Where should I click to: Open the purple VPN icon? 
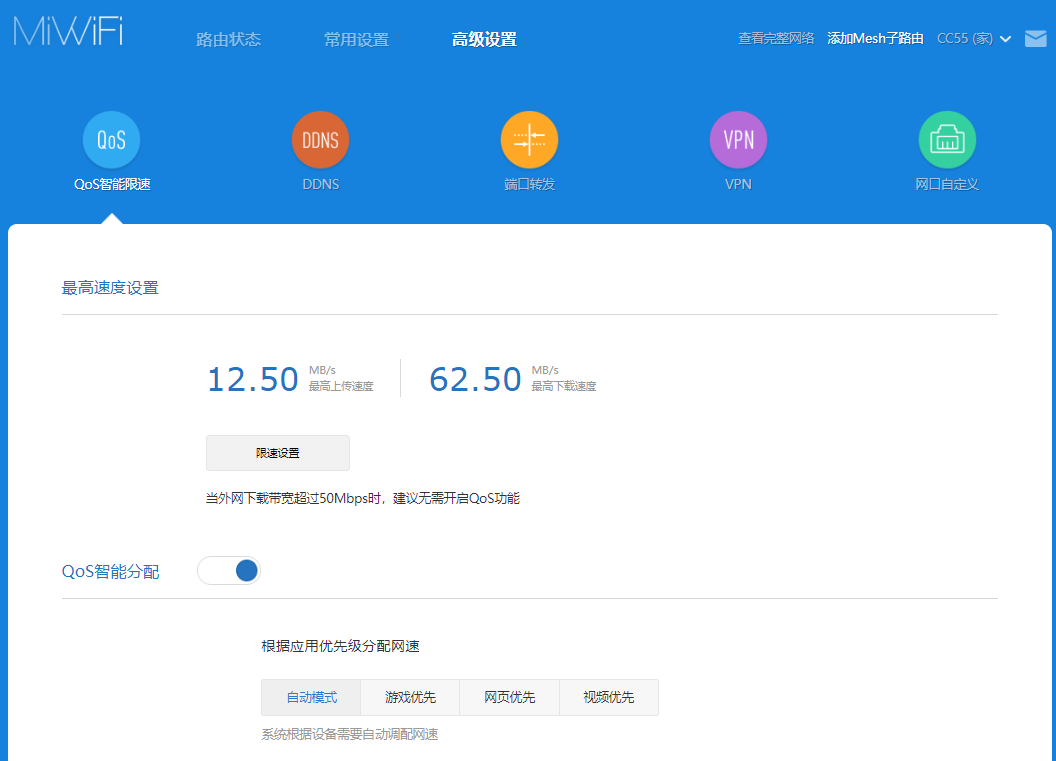738,140
